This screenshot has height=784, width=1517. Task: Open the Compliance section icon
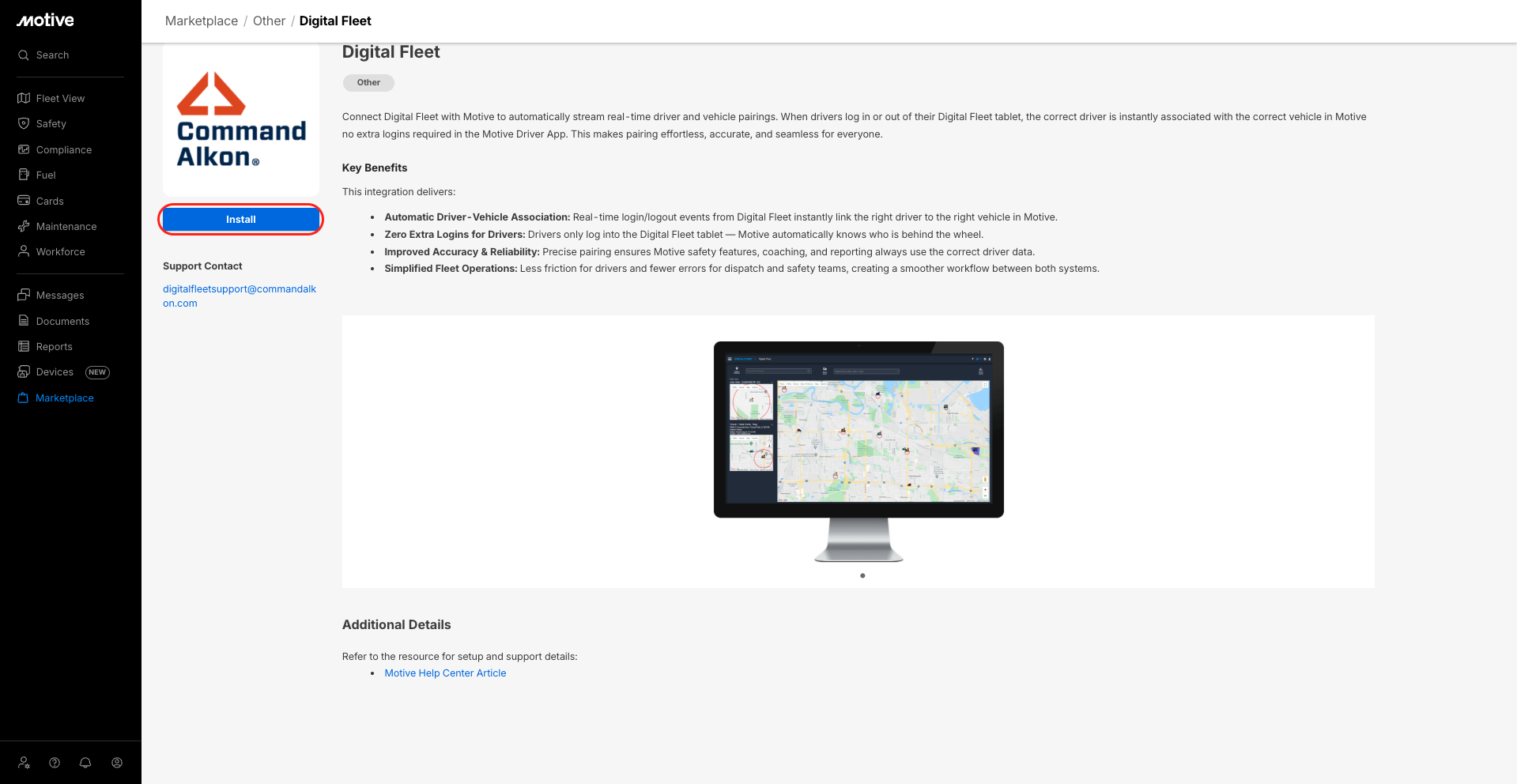point(24,149)
